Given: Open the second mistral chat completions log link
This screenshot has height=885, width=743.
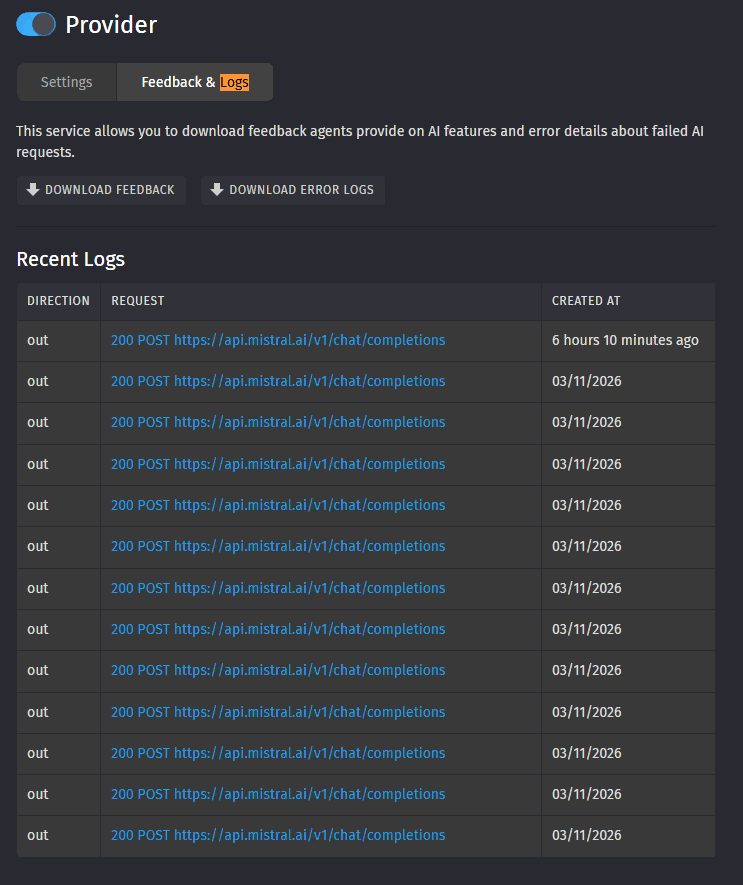Looking at the screenshot, I should (x=278, y=381).
